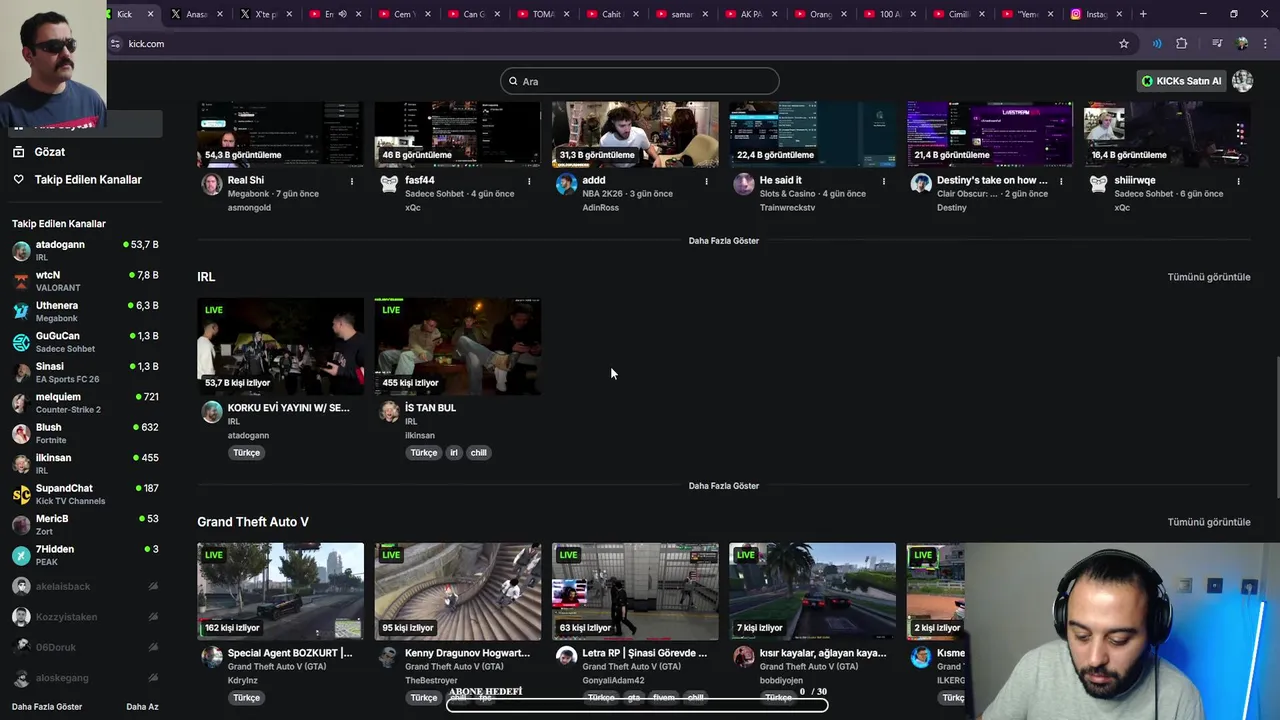Focus the Ara search input field
Image resolution: width=1280 pixels, height=720 pixels.
[x=640, y=81]
